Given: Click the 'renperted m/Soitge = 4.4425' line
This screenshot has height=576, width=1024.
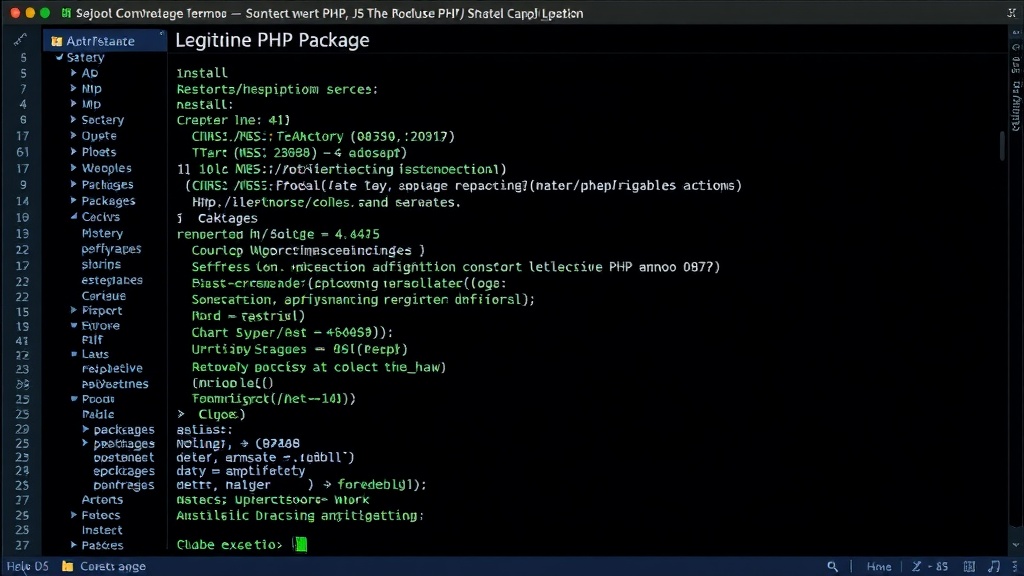Looking at the screenshot, I should [278, 234].
